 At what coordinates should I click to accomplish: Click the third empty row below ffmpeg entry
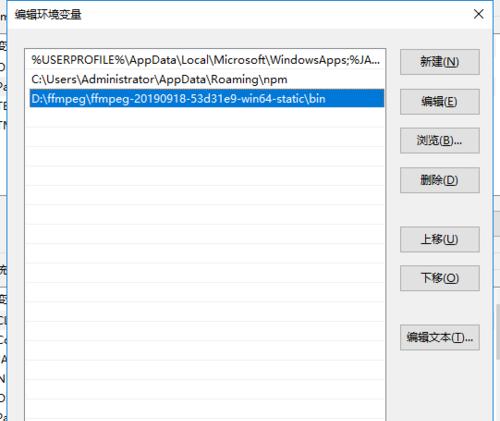tap(207, 156)
